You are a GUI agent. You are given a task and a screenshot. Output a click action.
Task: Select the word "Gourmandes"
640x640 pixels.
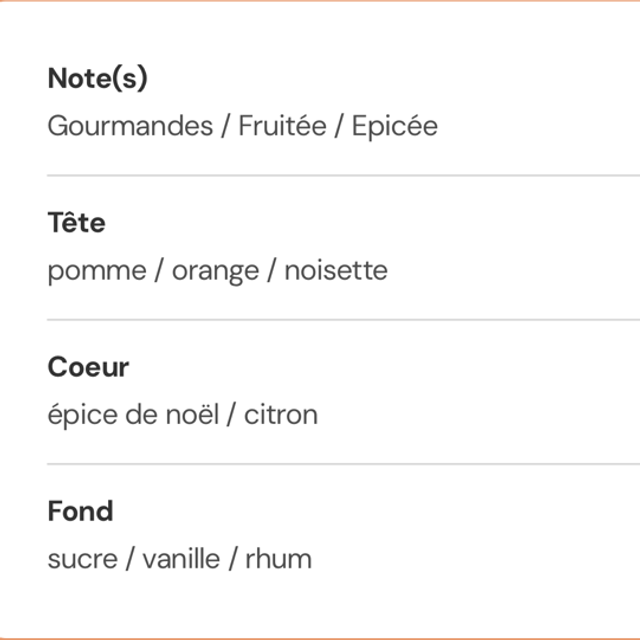click(x=130, y=127)
